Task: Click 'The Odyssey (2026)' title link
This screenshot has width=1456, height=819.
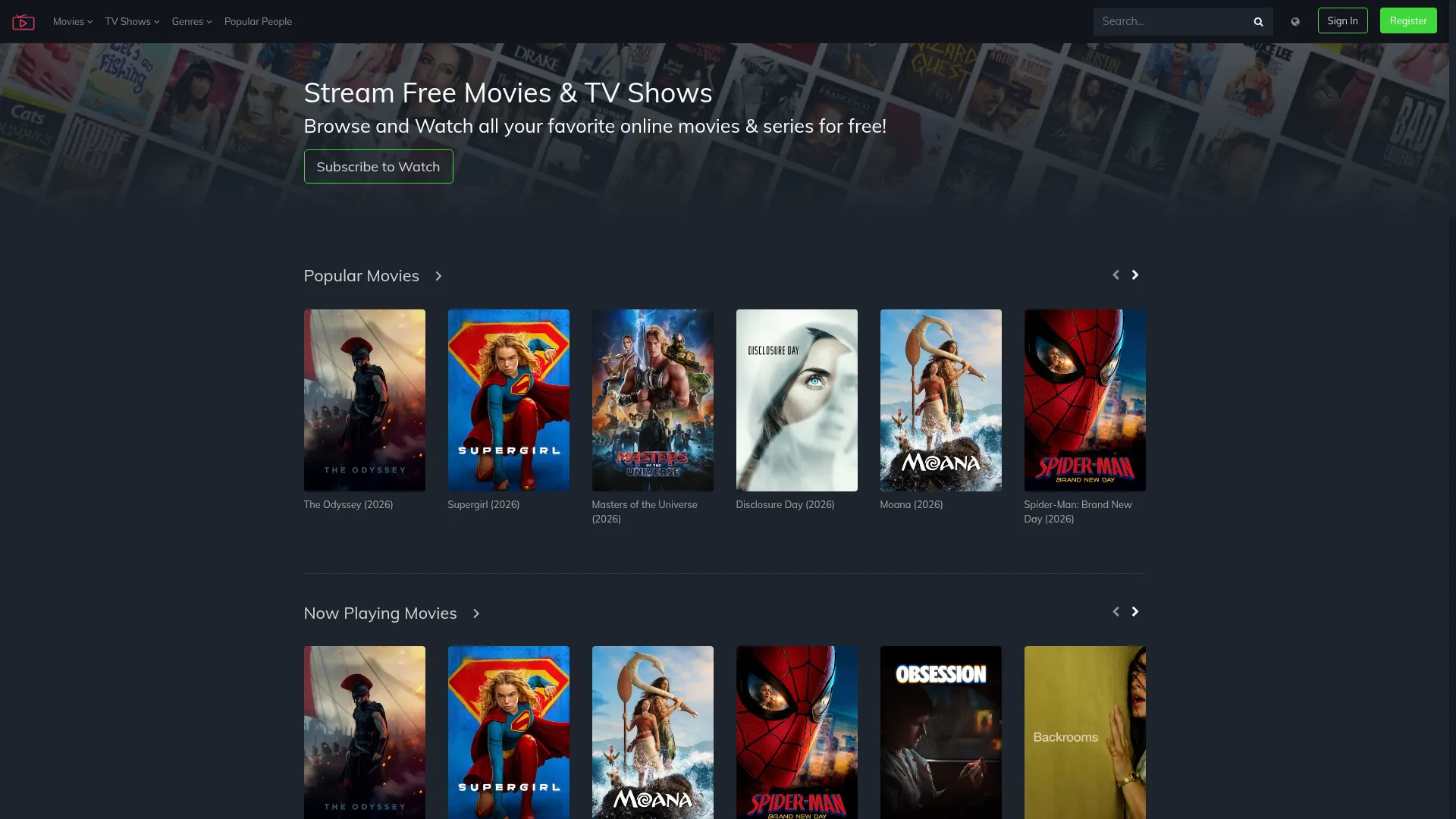Action: coord(348,505)
